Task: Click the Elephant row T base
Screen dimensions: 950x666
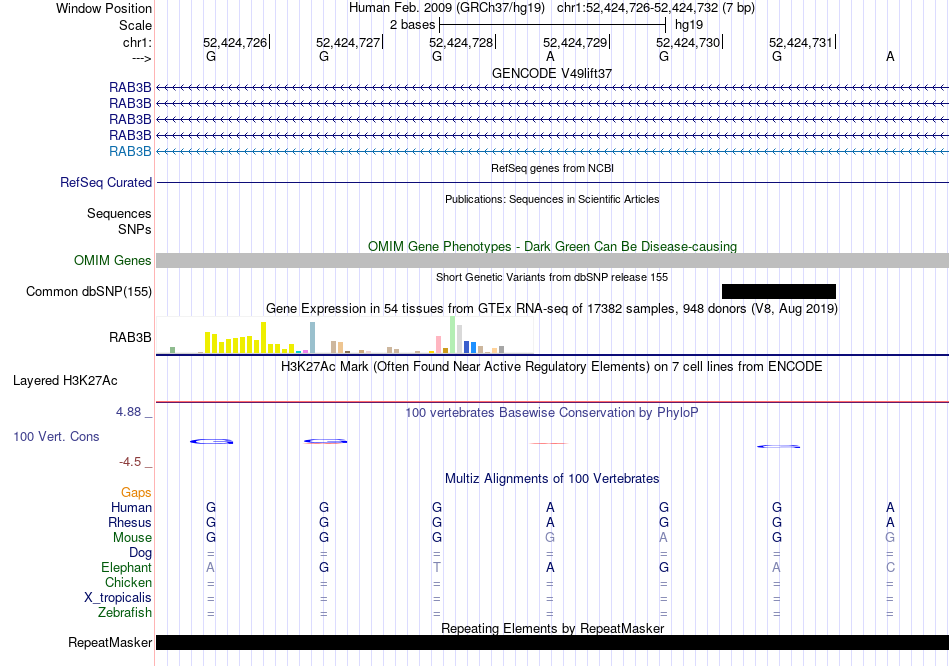Action: tap(437, 568)
